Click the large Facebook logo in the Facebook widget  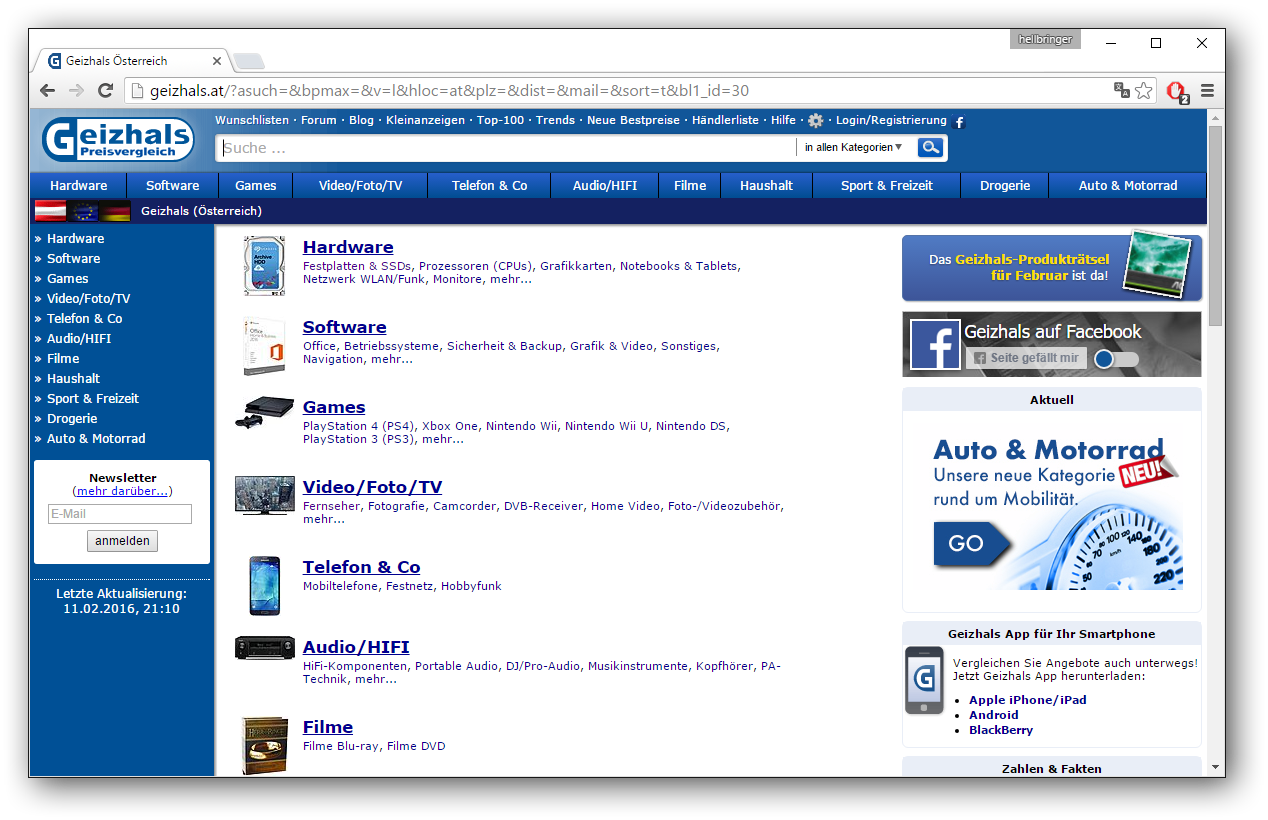(935, 344)
